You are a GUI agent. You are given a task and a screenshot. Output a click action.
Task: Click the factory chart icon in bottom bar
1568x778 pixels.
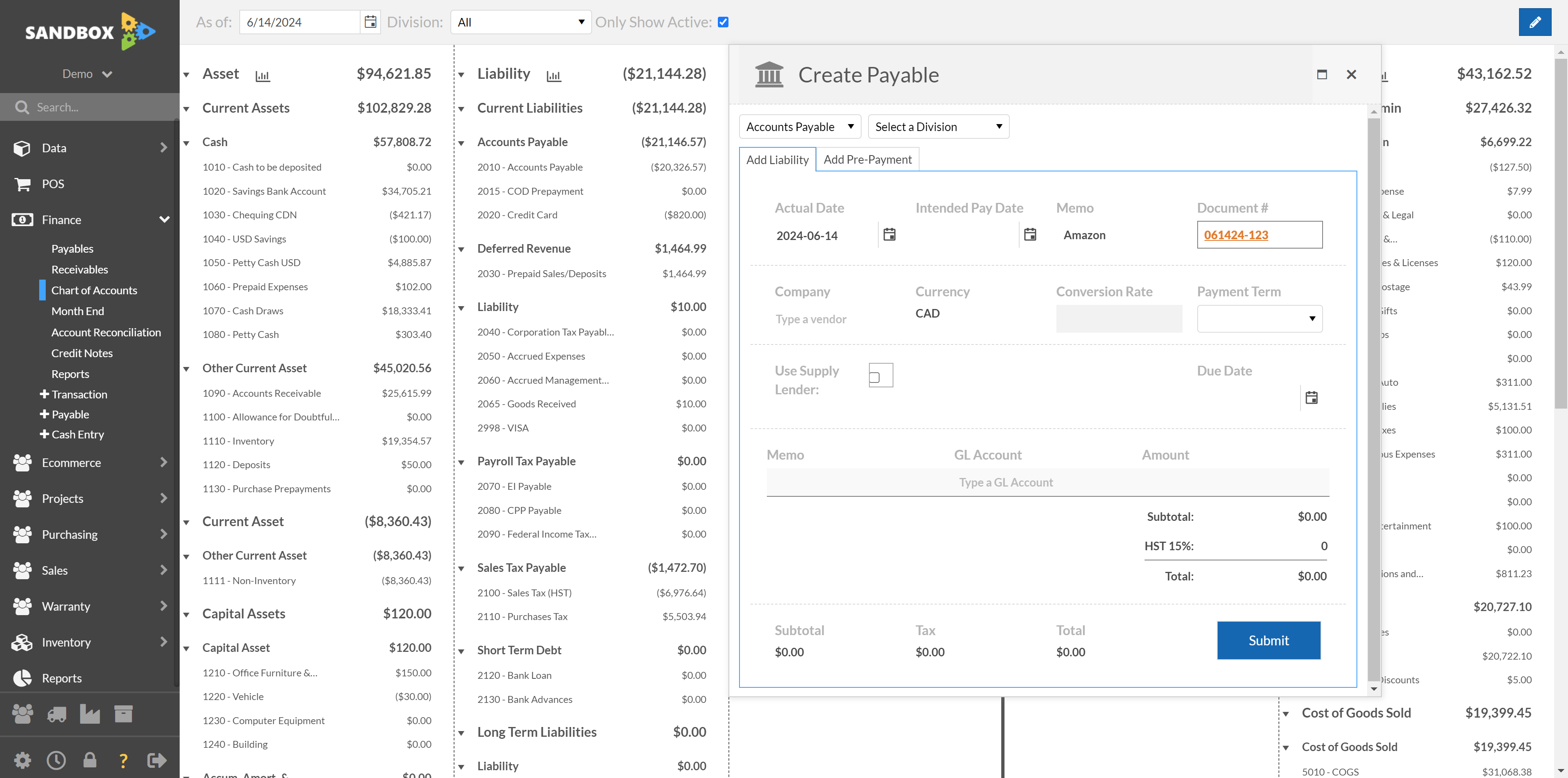(x=90, y=714)
